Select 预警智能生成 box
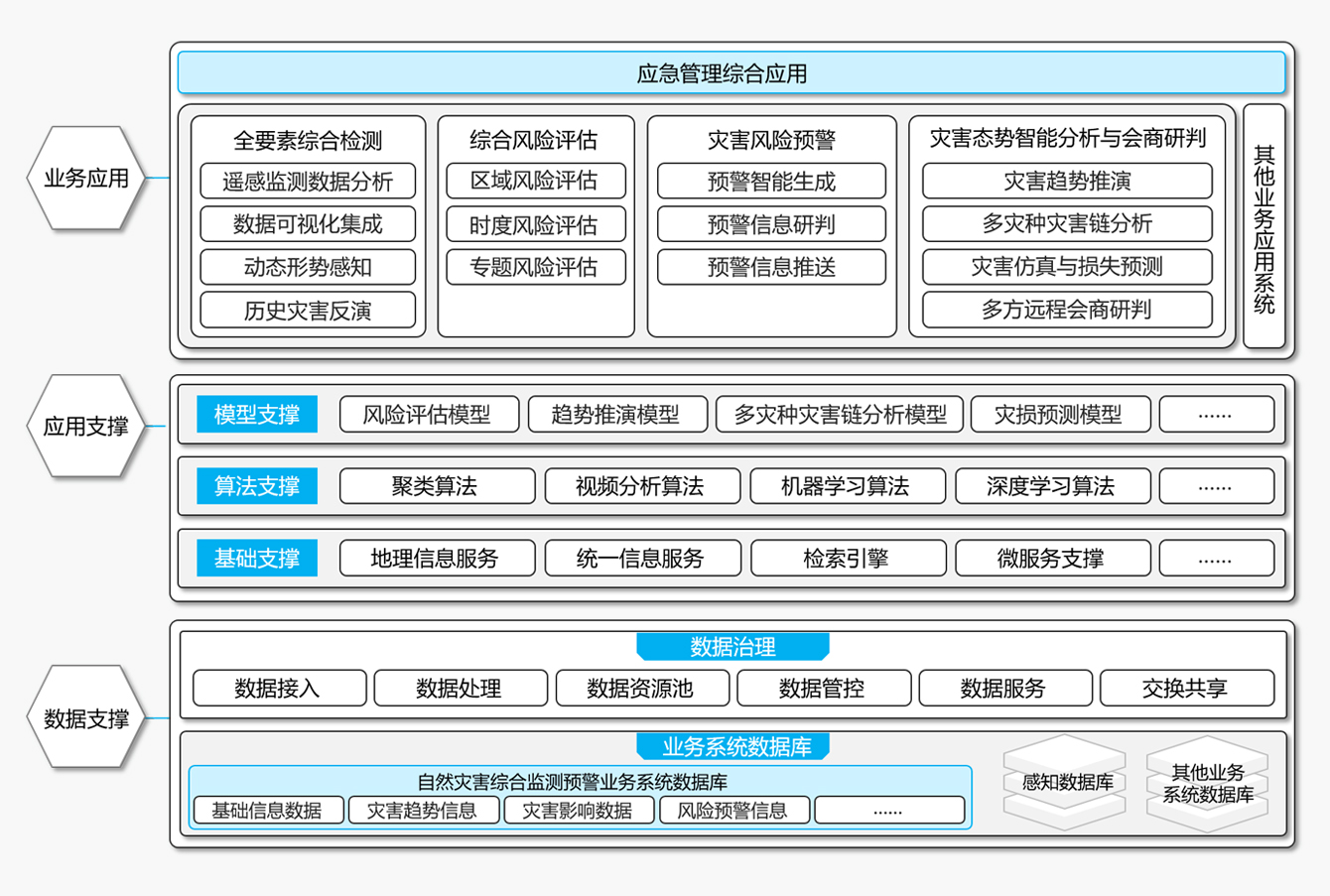Screen dimensions: 1330x896 pyautogui.click(x=771, y=182)
